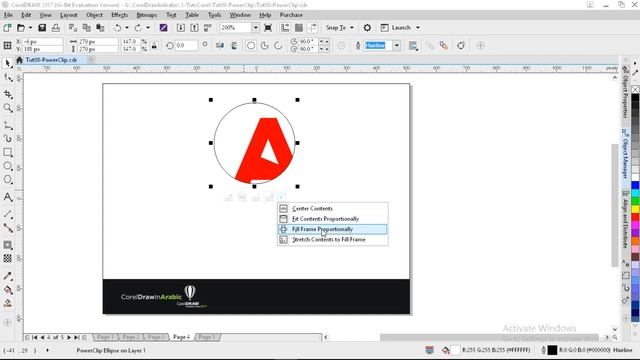Select the Text tool
Image resolution: width=640 pixels, height=360 pixels.
pos(7,197)
